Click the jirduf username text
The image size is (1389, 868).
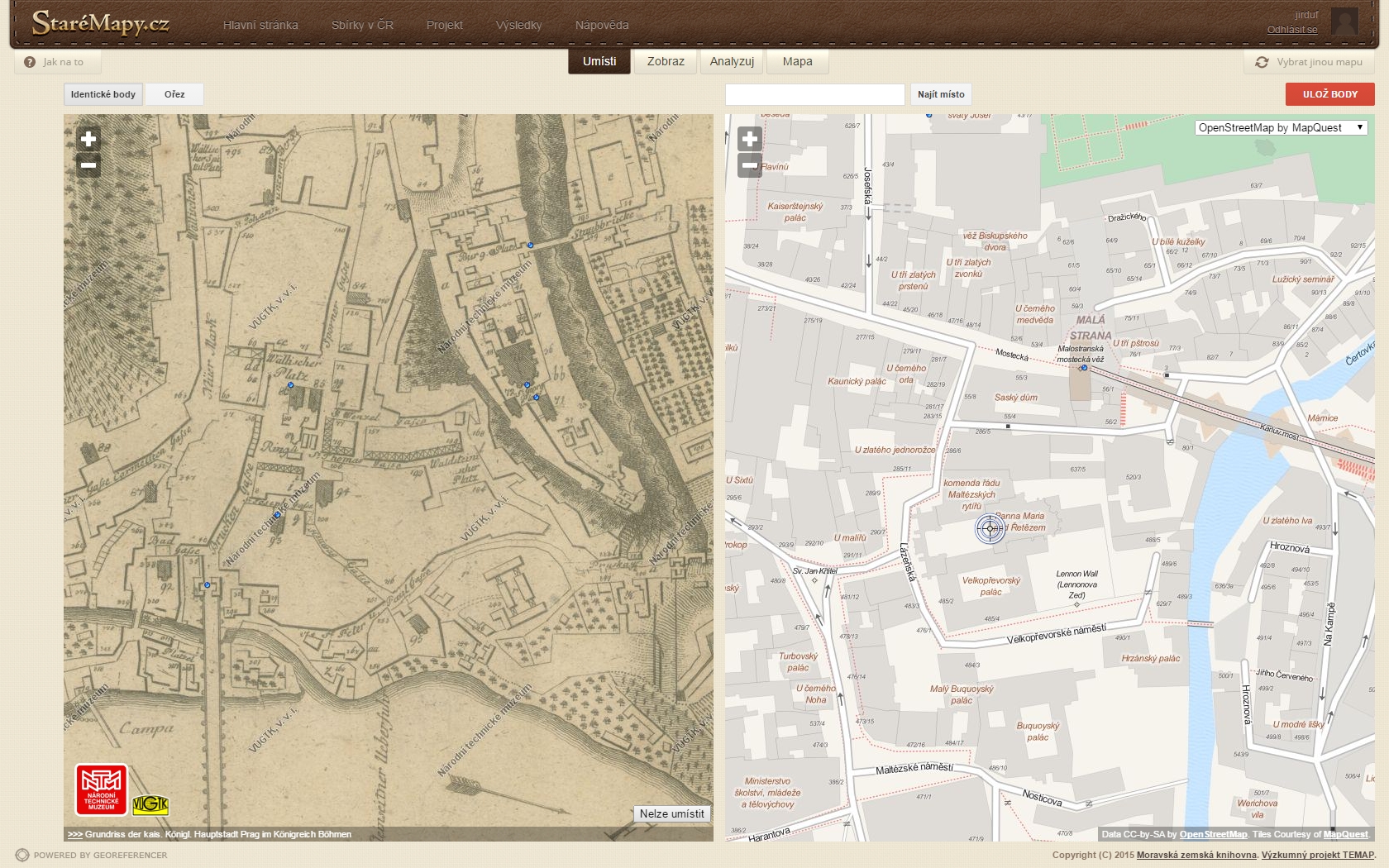pos(1306,15)
